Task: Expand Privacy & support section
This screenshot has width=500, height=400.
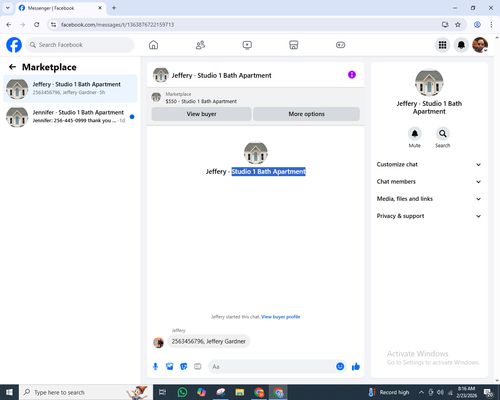Action: pyautogui.click(x=429, y=216)
